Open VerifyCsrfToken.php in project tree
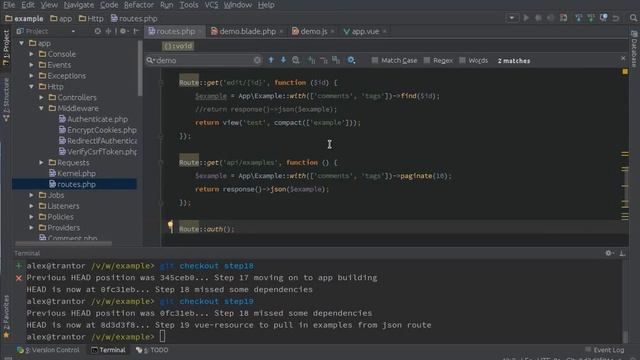Viewport: 640px width, 360px height. (x=98, y=152)
